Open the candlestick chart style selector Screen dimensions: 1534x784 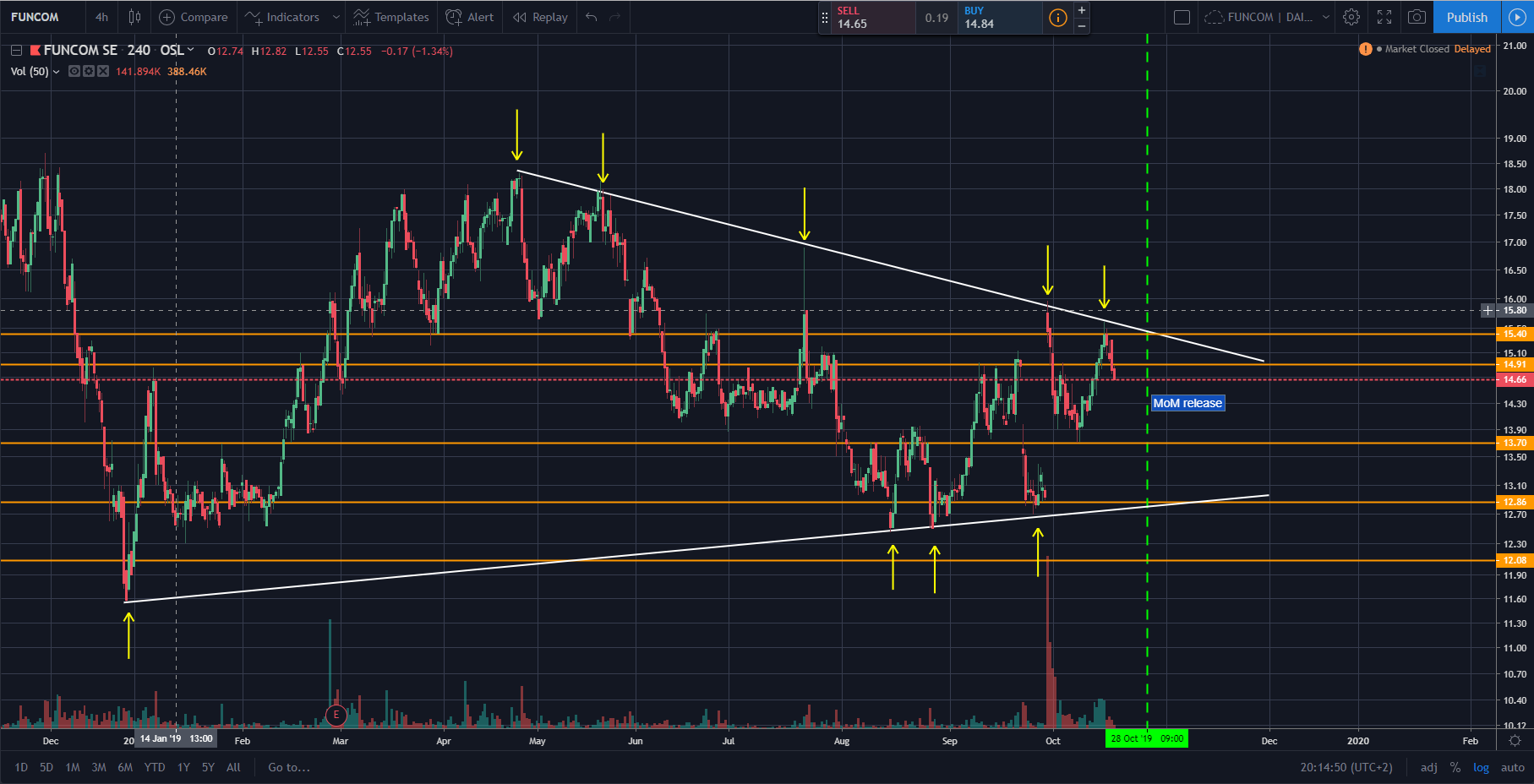(134, 17)
